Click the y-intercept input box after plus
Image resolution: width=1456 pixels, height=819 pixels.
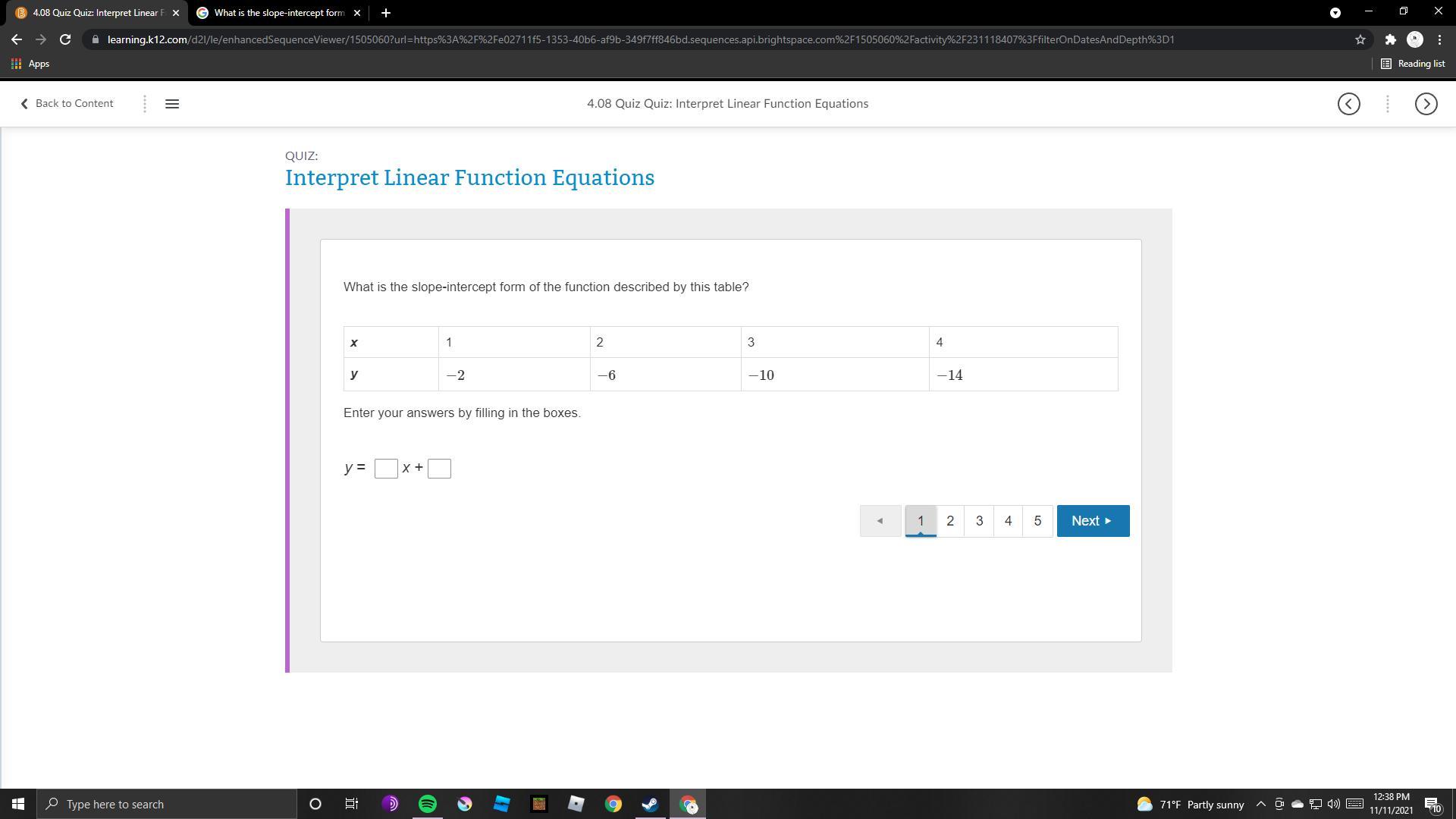pos(439,469)
